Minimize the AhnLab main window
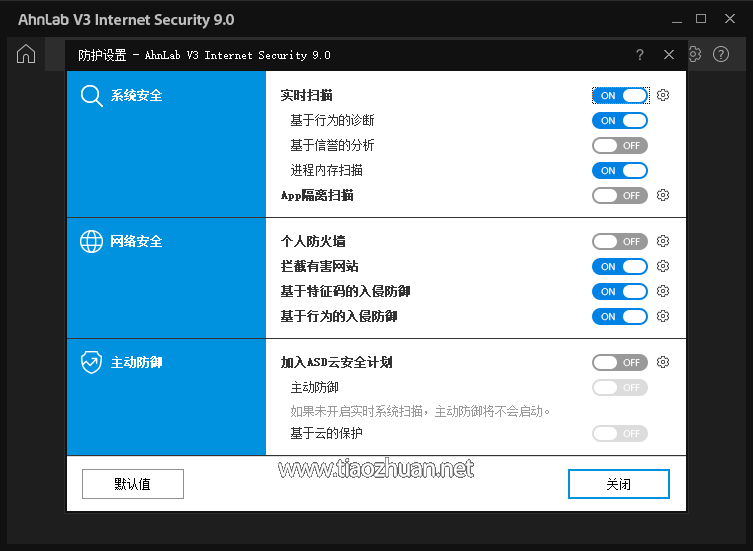This screenshot has width=753, height=551. click(x=677, y=20)
